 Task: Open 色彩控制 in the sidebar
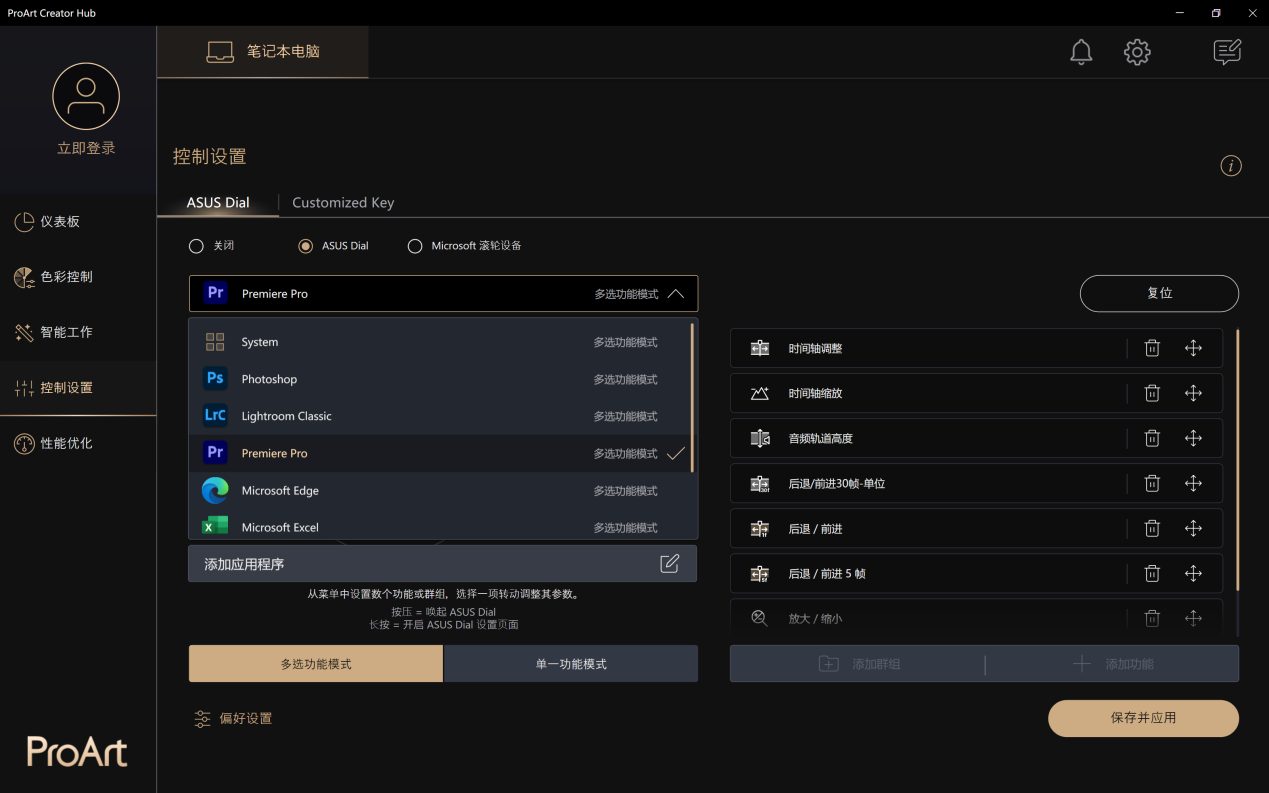click(x=67, y=277)
